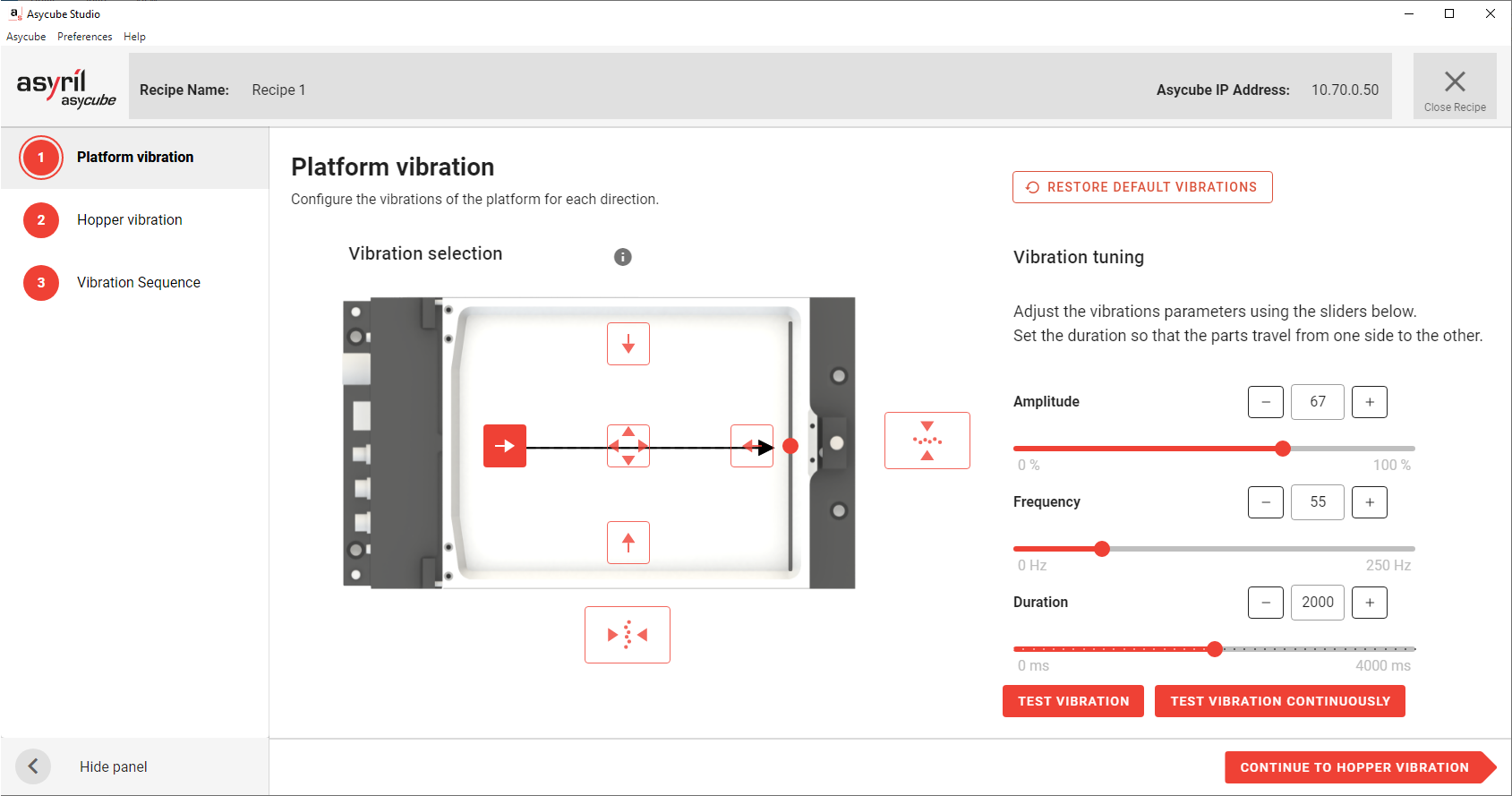This screenshot has height=796, width=1512.
Task: Select the horizontal centering vibration icon
Action: coord(628,635)
